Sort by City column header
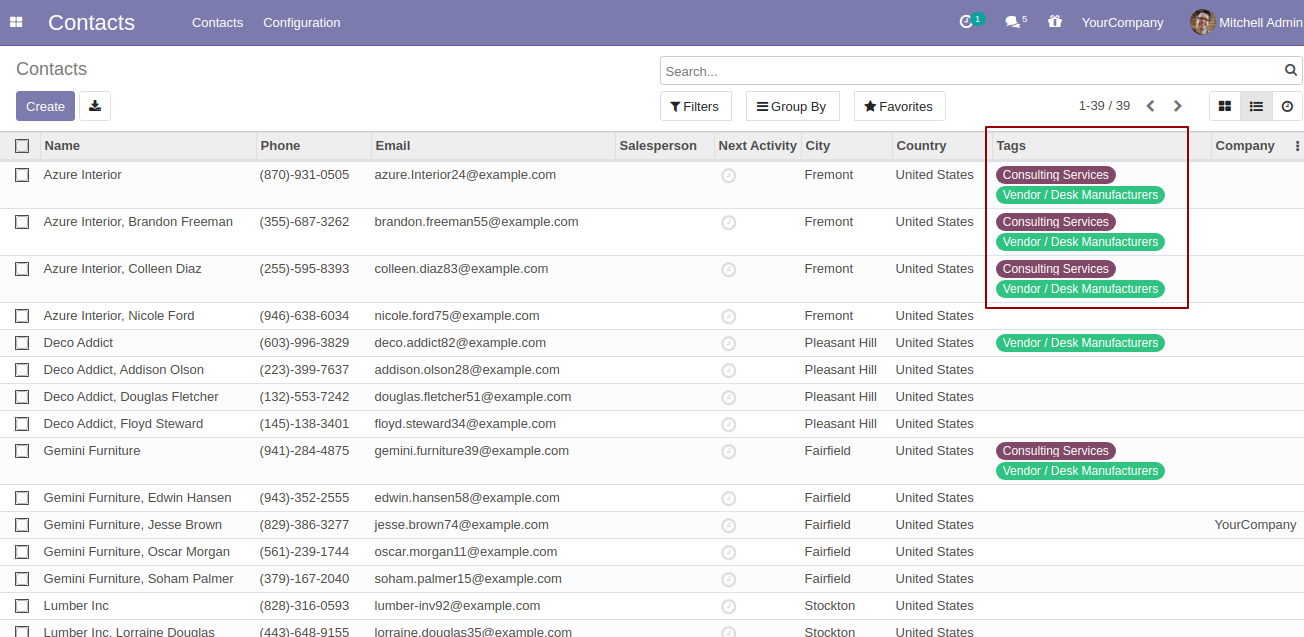The width and height of the screenshot is (1304, 637). tap(847, 146)
